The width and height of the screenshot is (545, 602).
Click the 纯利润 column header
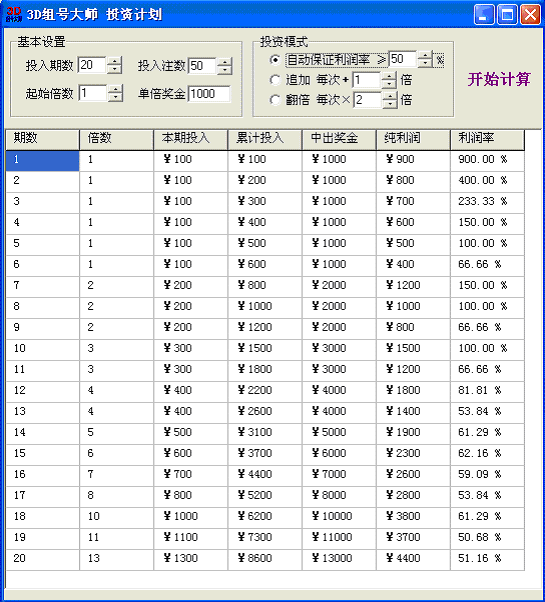[413, 139]
